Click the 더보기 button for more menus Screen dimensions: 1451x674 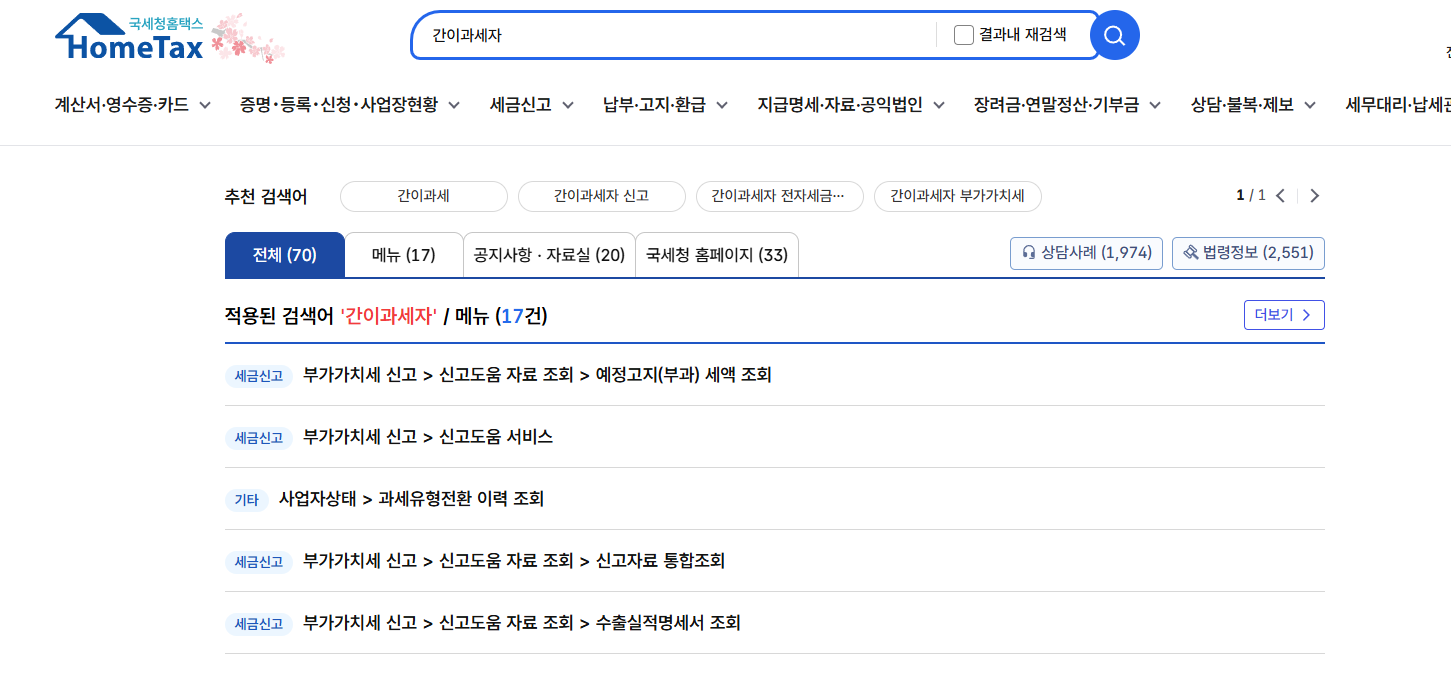1284,314
